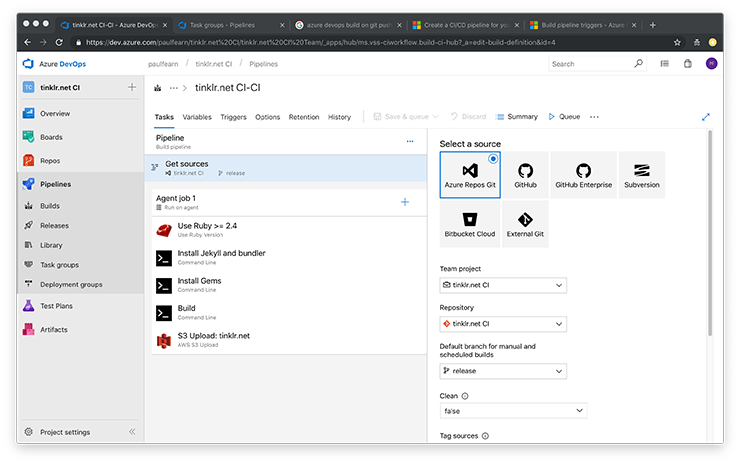Open the user profile avatar

coord(712,63)
